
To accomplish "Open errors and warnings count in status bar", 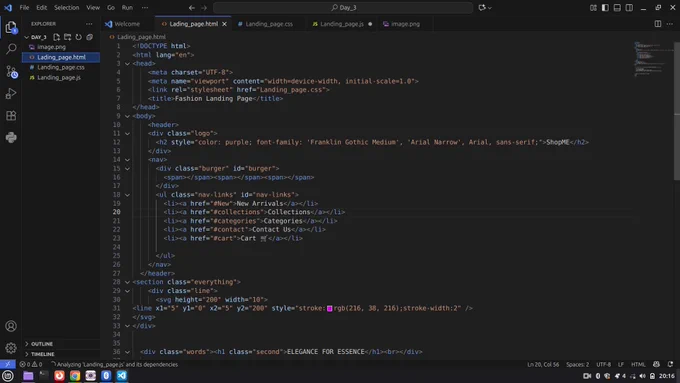I will point(30,364).
